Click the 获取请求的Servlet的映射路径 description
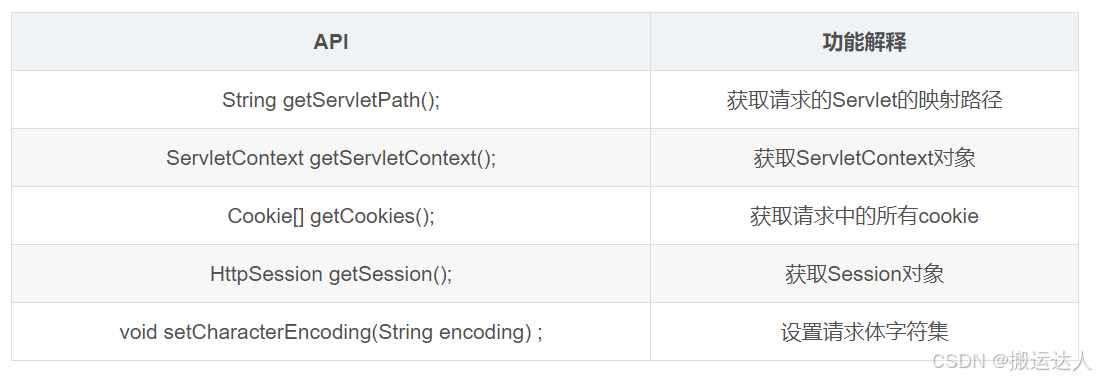This screenshot has width=1096, height=378. click(864, 100)
